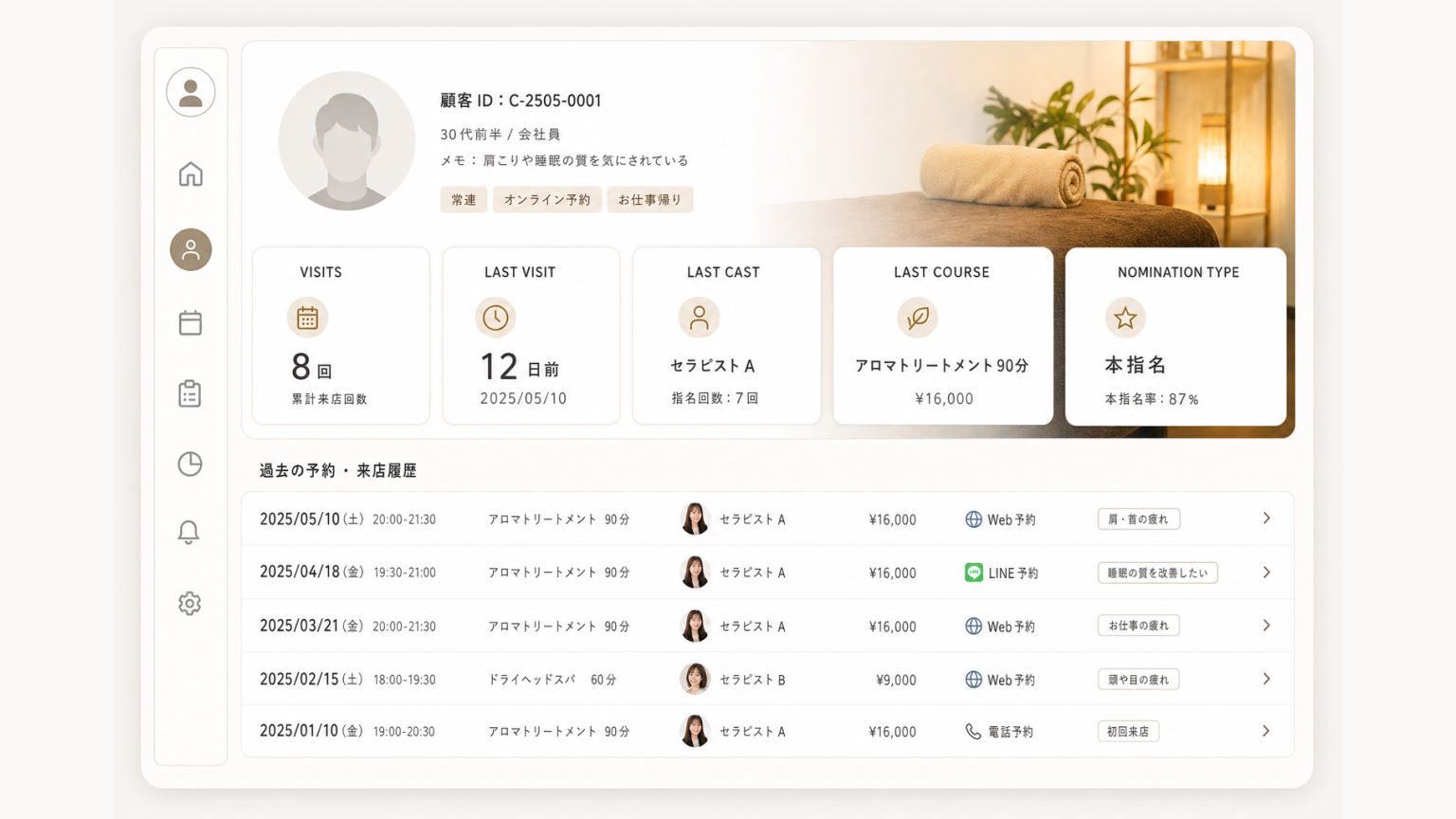Image resolution: width=1456 pixels, height=819 pixels.
Task: Click the star icon in NOMINATION TYPE card
Action: point(1125,318)
